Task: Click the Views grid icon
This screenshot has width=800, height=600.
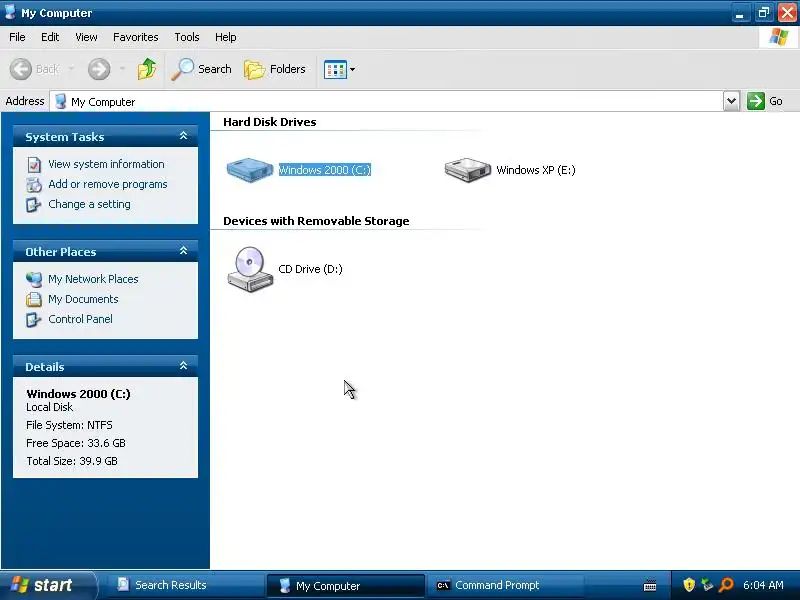Action: click(x=335, y=69)
